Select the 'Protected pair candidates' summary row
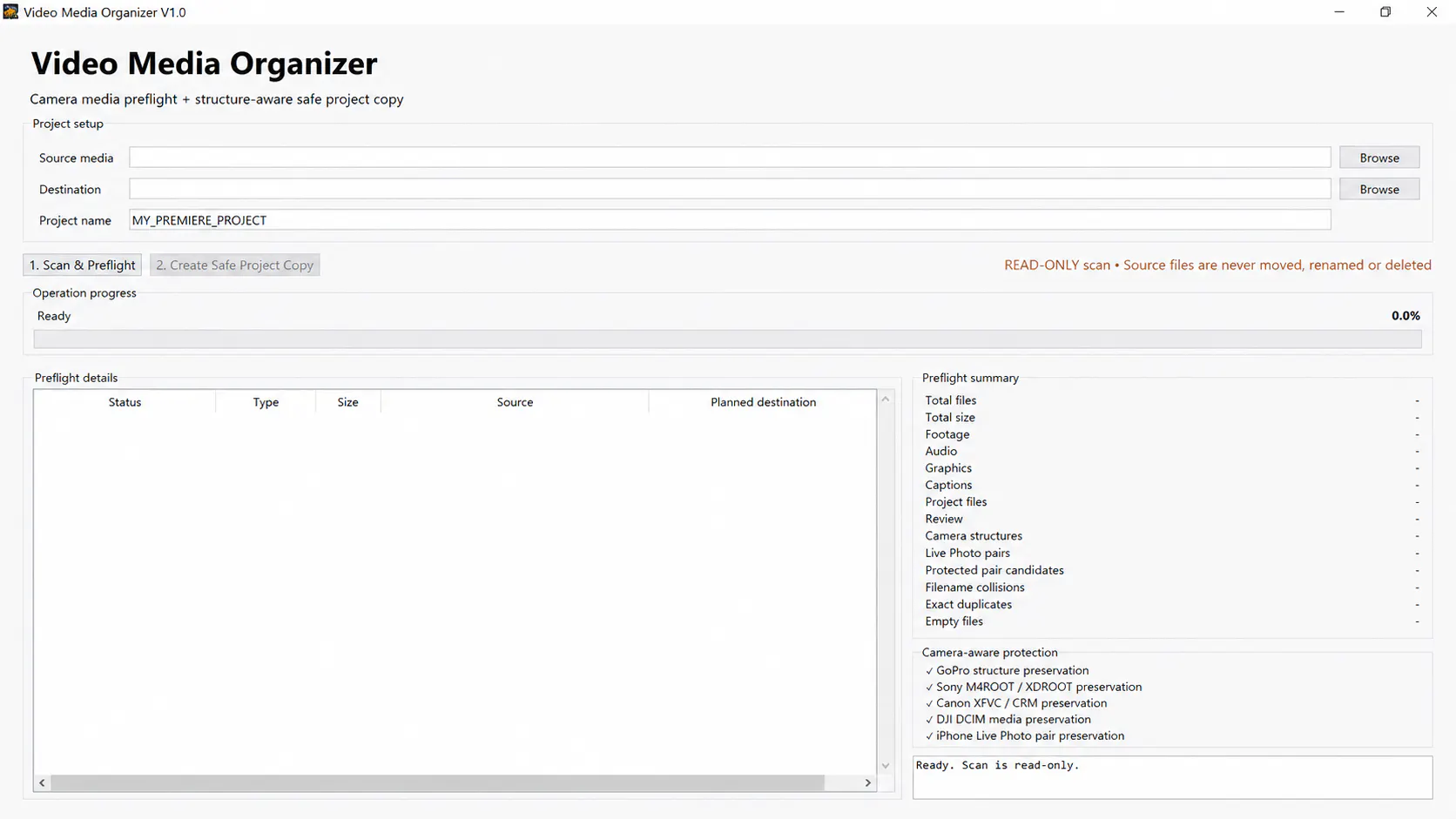Viewport: 1456px width, 819px height. 1172,570
